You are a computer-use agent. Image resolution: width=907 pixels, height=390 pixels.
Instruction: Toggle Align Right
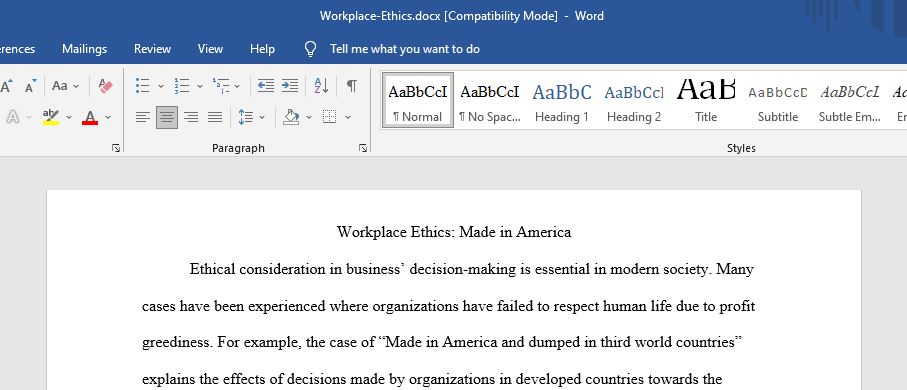click(191, 117)
